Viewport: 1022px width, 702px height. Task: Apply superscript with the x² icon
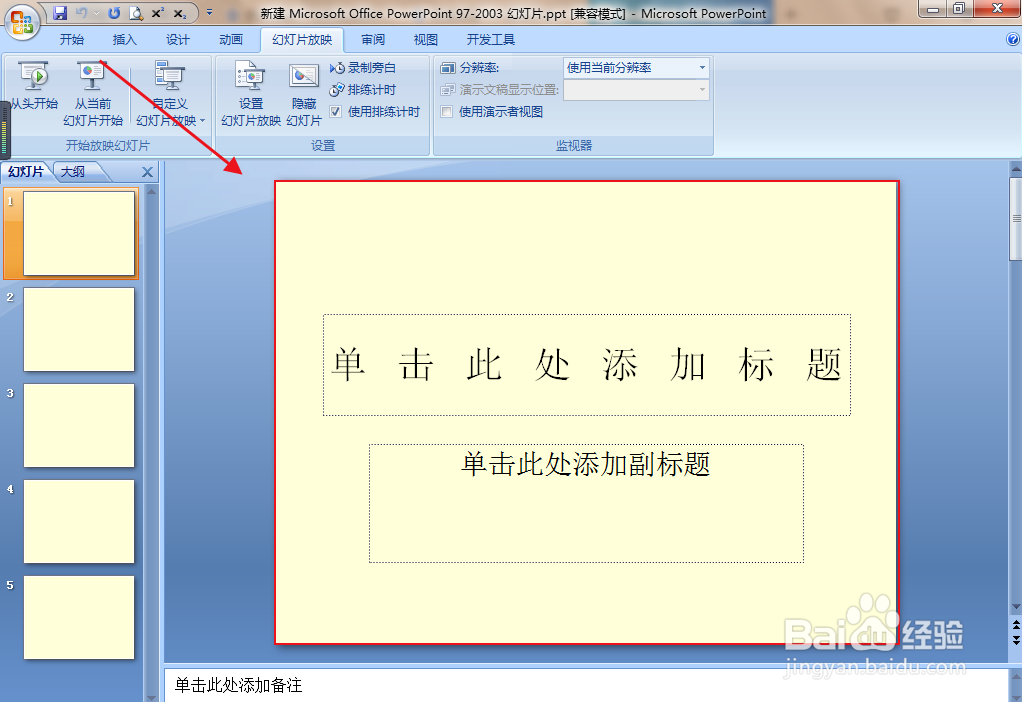coord(158,13)
